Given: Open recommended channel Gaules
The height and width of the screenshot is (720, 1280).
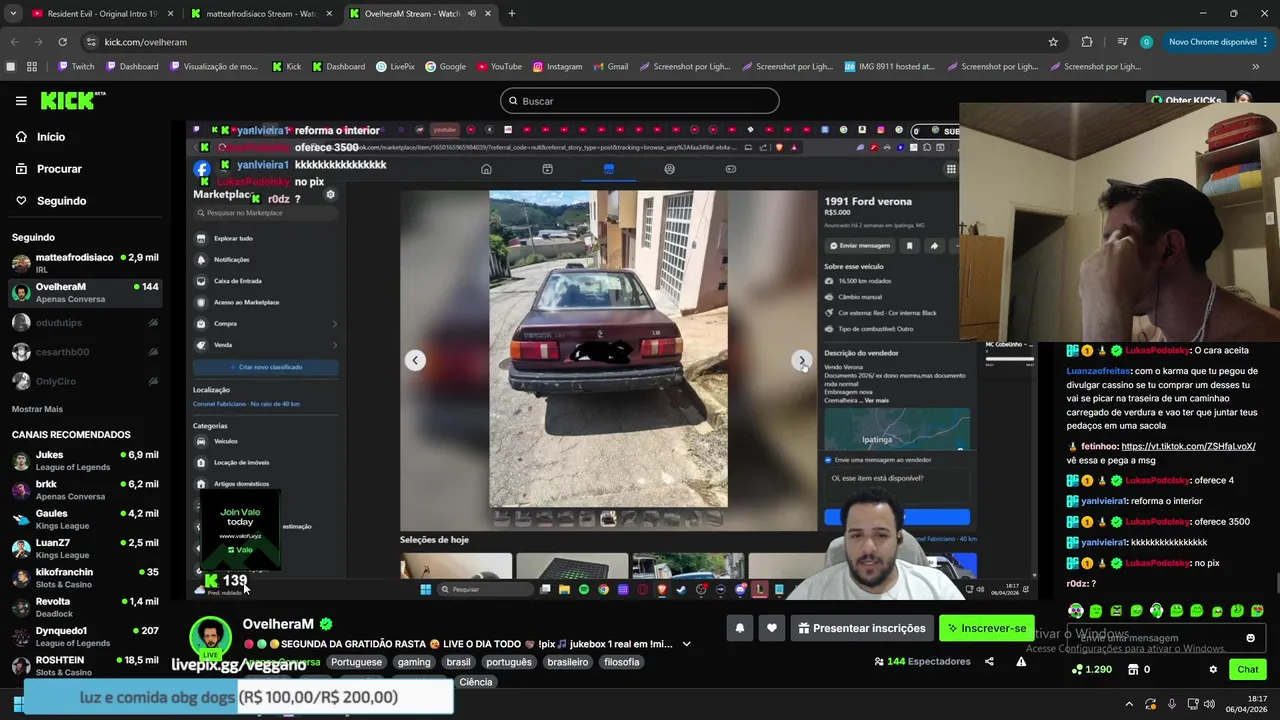Looking at the screenshot, I should 85,519.
